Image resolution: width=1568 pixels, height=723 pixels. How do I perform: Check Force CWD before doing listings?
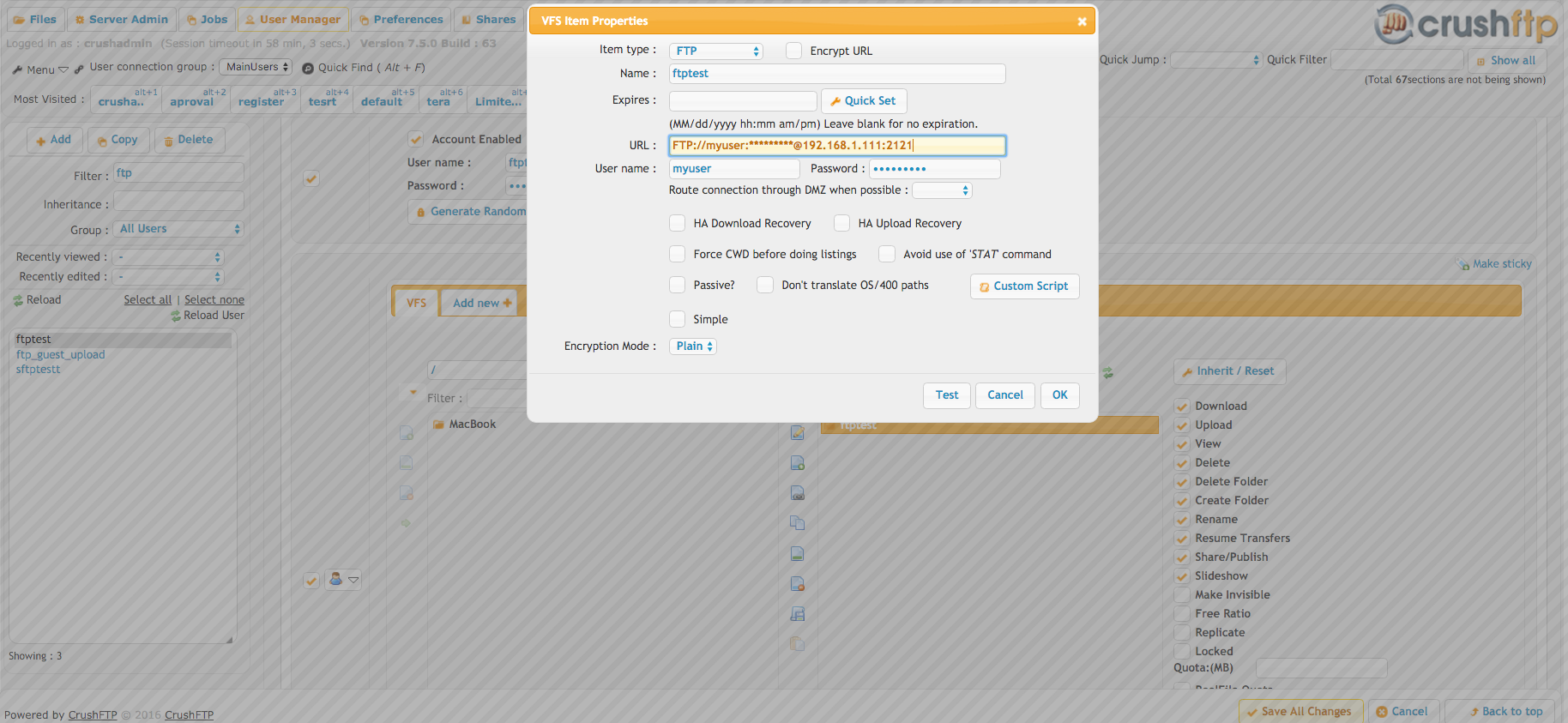678,255
